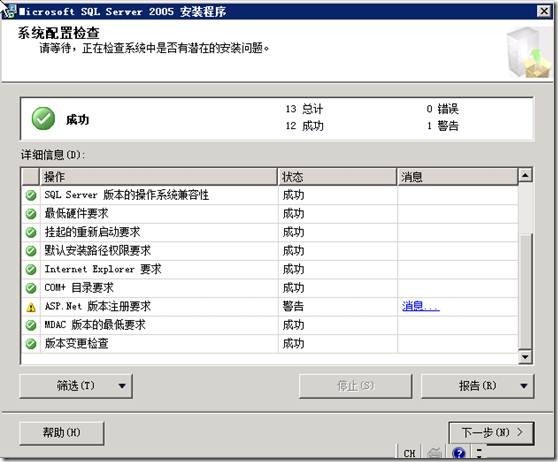This screenshot has height=462, width=558.
Task: Click the yellow warning icon for ASP.Net 版本注册要求
Action: pyautogui.click(x=31, y=307)
